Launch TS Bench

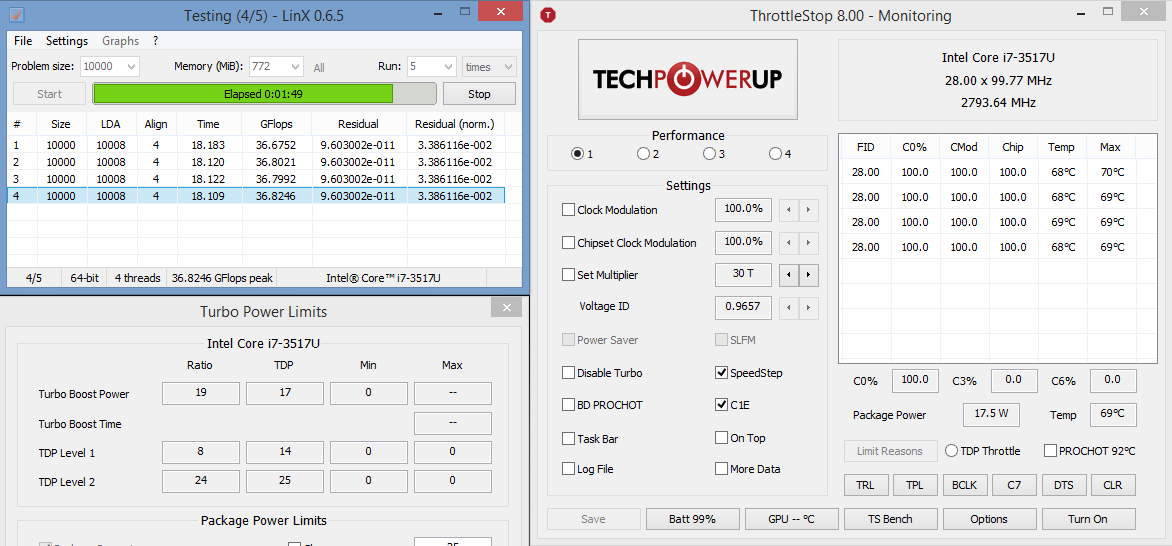(x=890, y=519)
